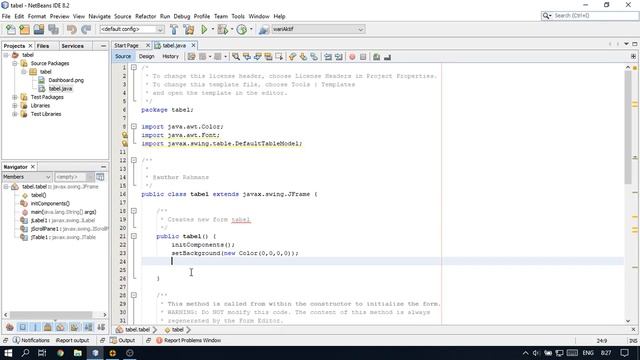The height and width of the screenshot is (360, 640).
Task: Collapse the Source Packages node
Action: point(15,63)
